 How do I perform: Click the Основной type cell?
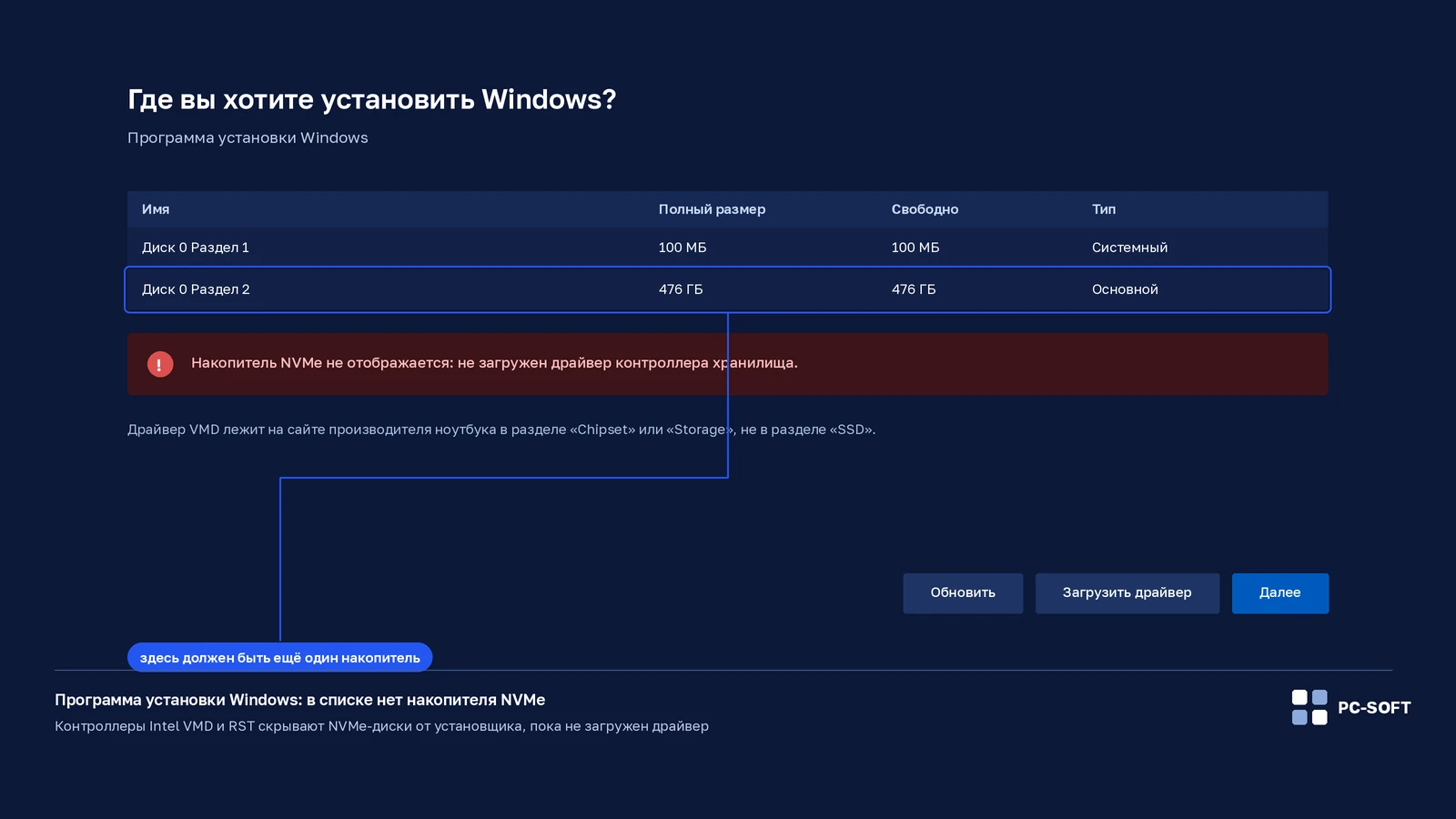(1125, 289)
